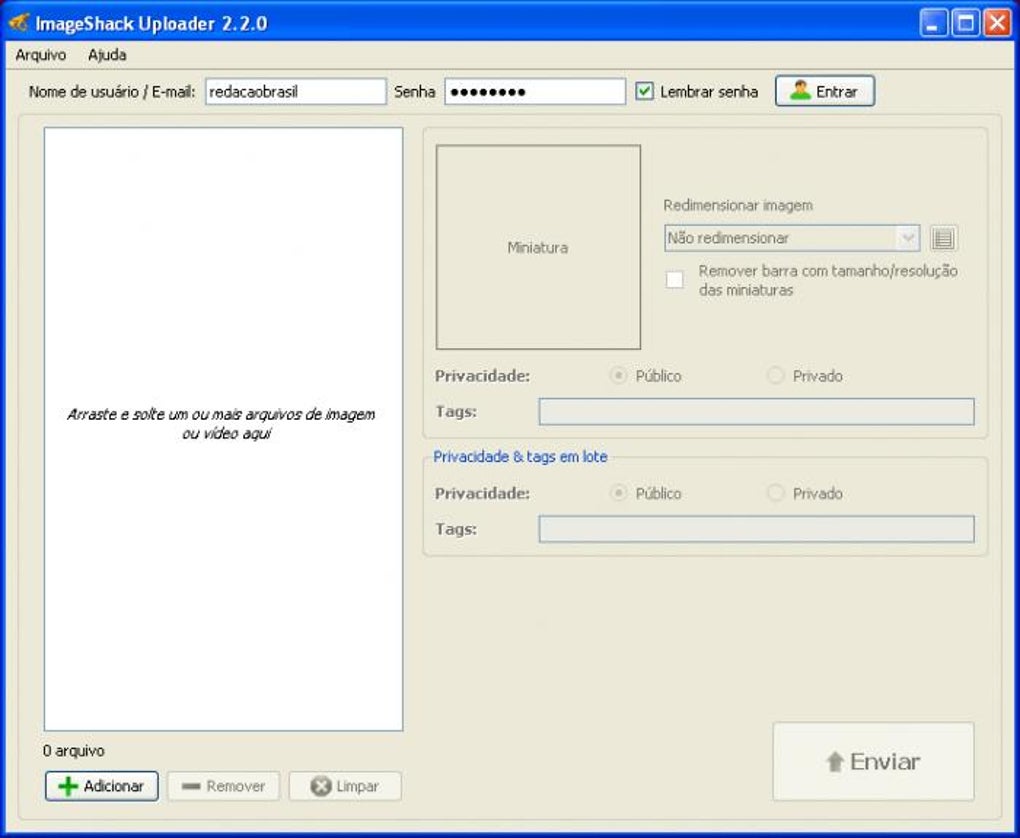Click the Senha password field
Viewport: 1020px width, 838px height.
click(535, 92)
